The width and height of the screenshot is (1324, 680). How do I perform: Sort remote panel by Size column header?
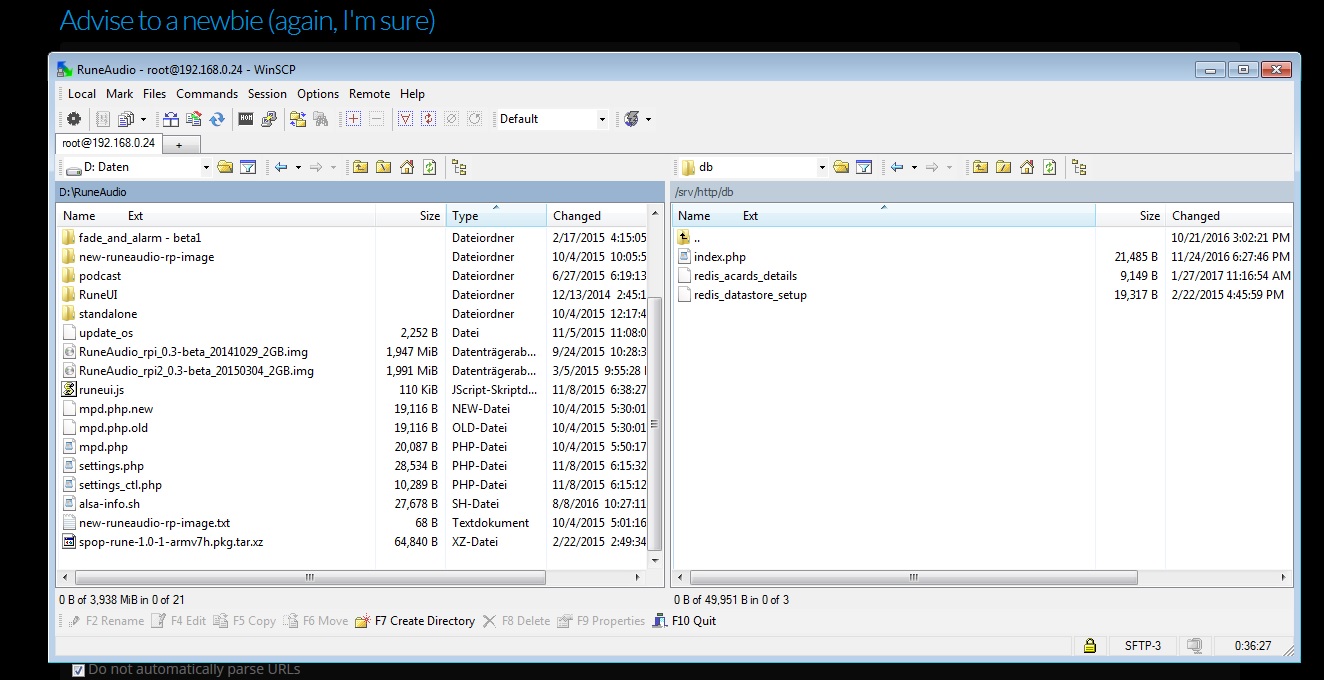(1130, 215)
